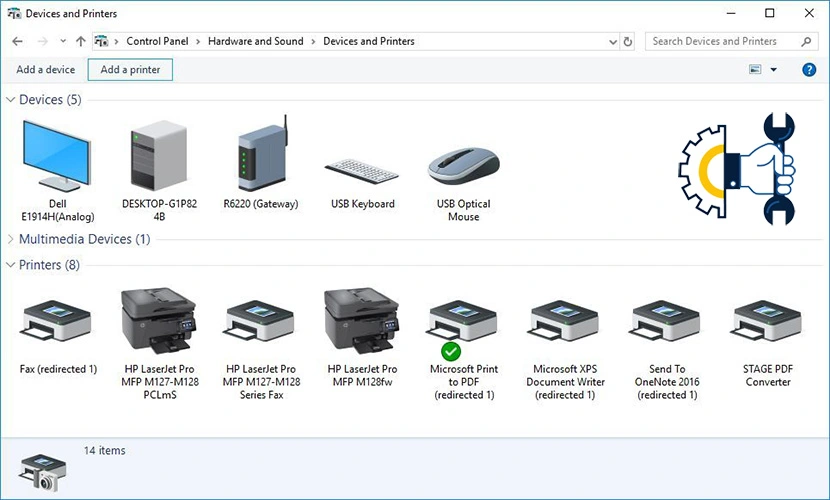Refresh the Devices and Printers view
Image resolution: width=830 pixels, height=500 pixels.
point(628,41)
